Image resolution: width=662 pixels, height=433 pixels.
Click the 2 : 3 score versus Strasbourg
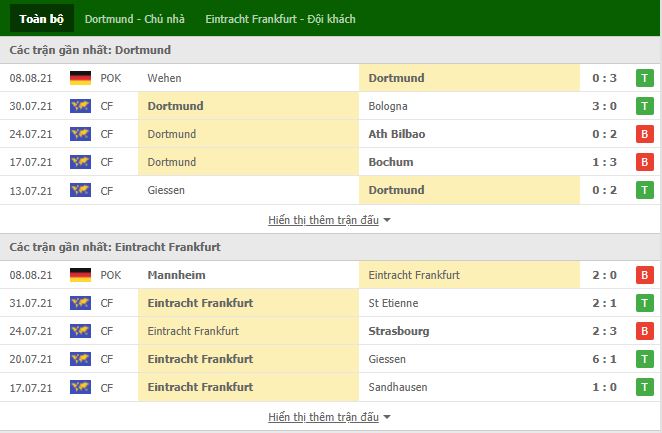tap(604, 331)
